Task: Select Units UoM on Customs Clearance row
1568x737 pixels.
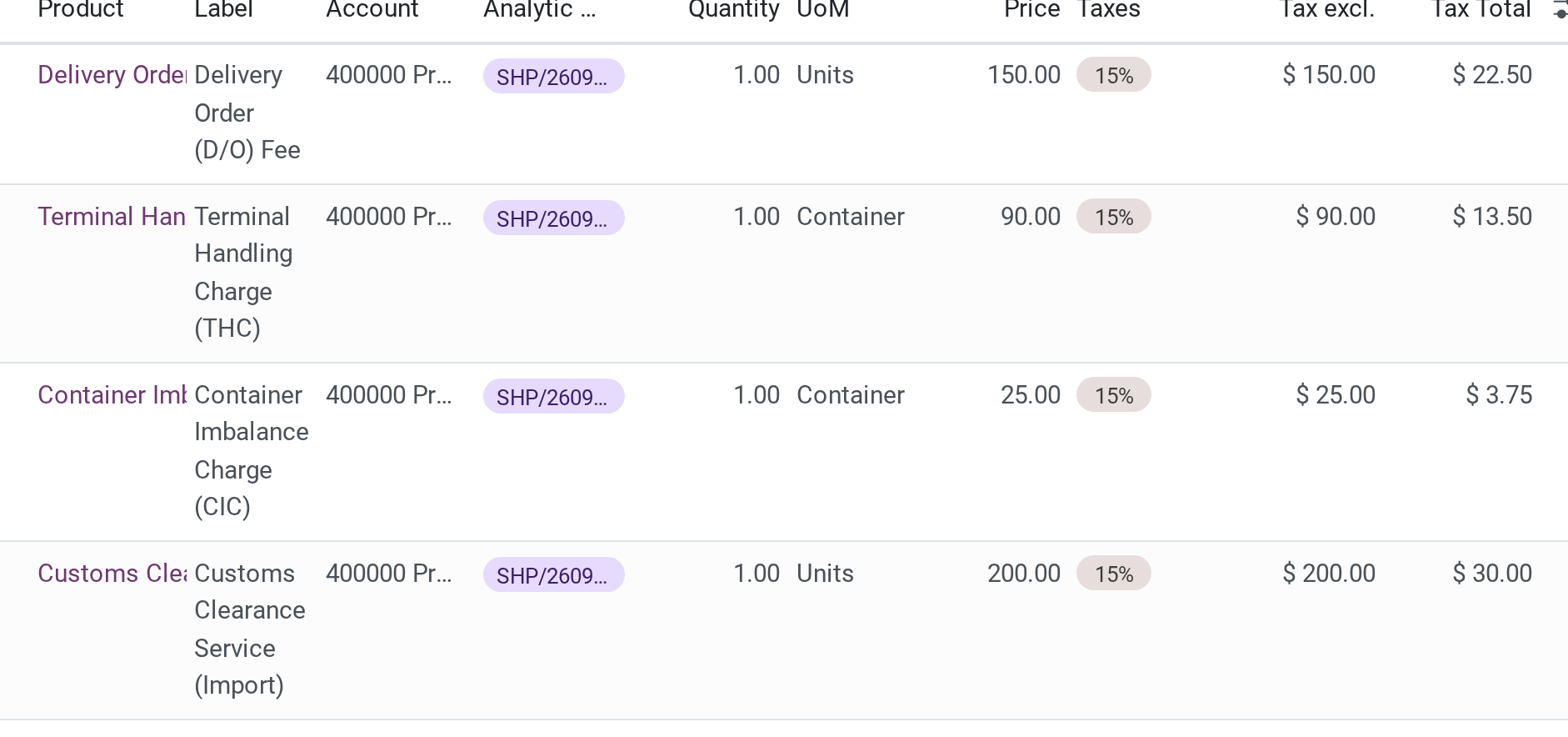Action: click(825, 574)
